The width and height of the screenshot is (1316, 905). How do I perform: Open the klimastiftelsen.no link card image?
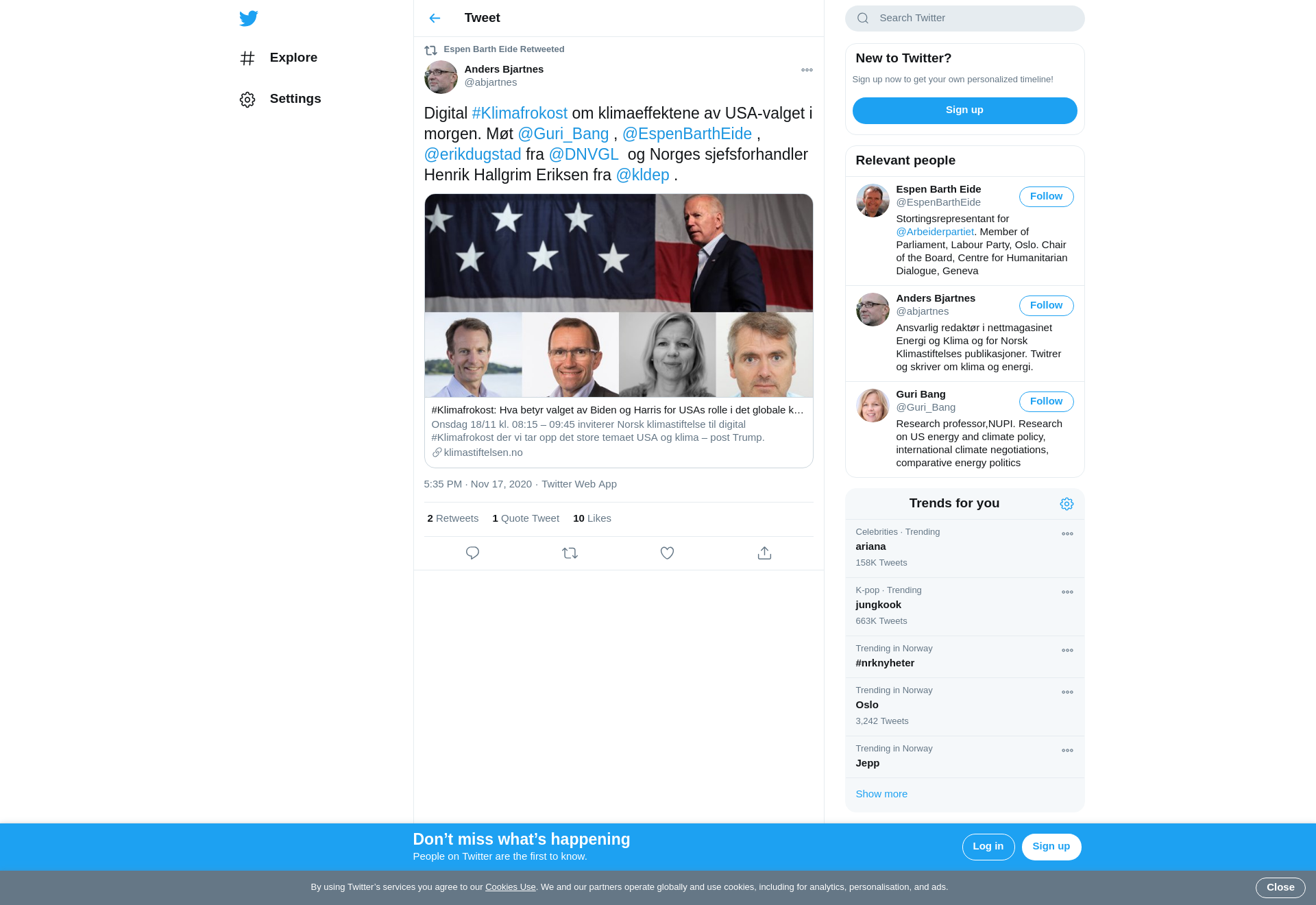tap(618, 295)
